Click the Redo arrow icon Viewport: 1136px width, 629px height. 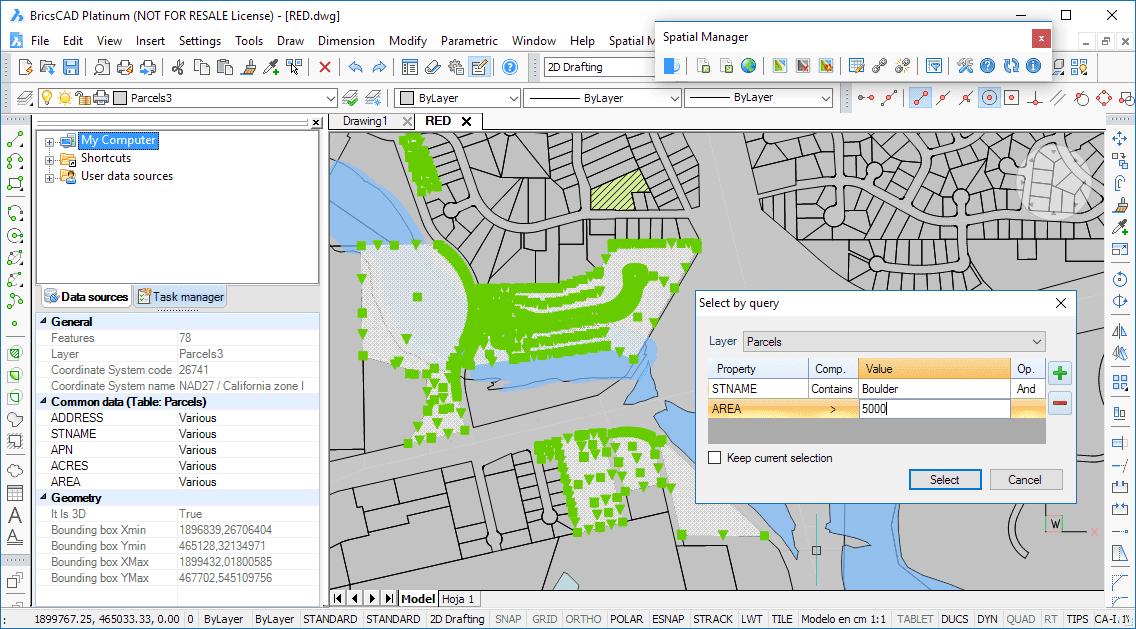[x=378, y=67]
